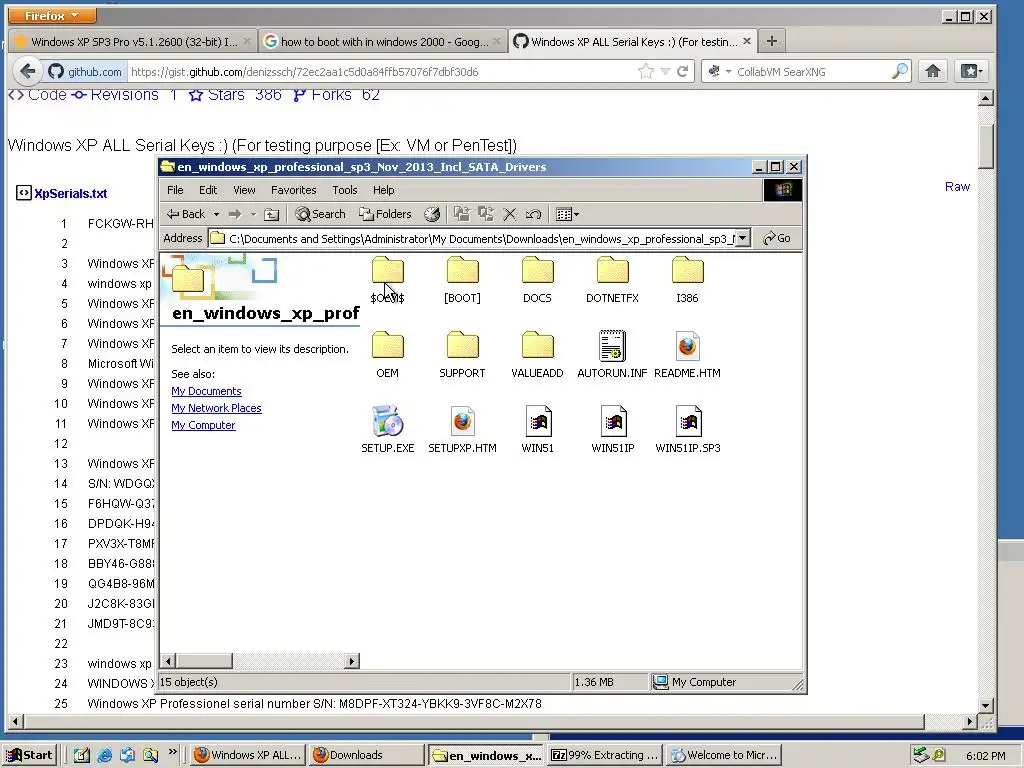Click the Back button in Explorer toolbar
Image resolution: width=1024 pixels, height=768 pixels.
[x=186, y=214]
